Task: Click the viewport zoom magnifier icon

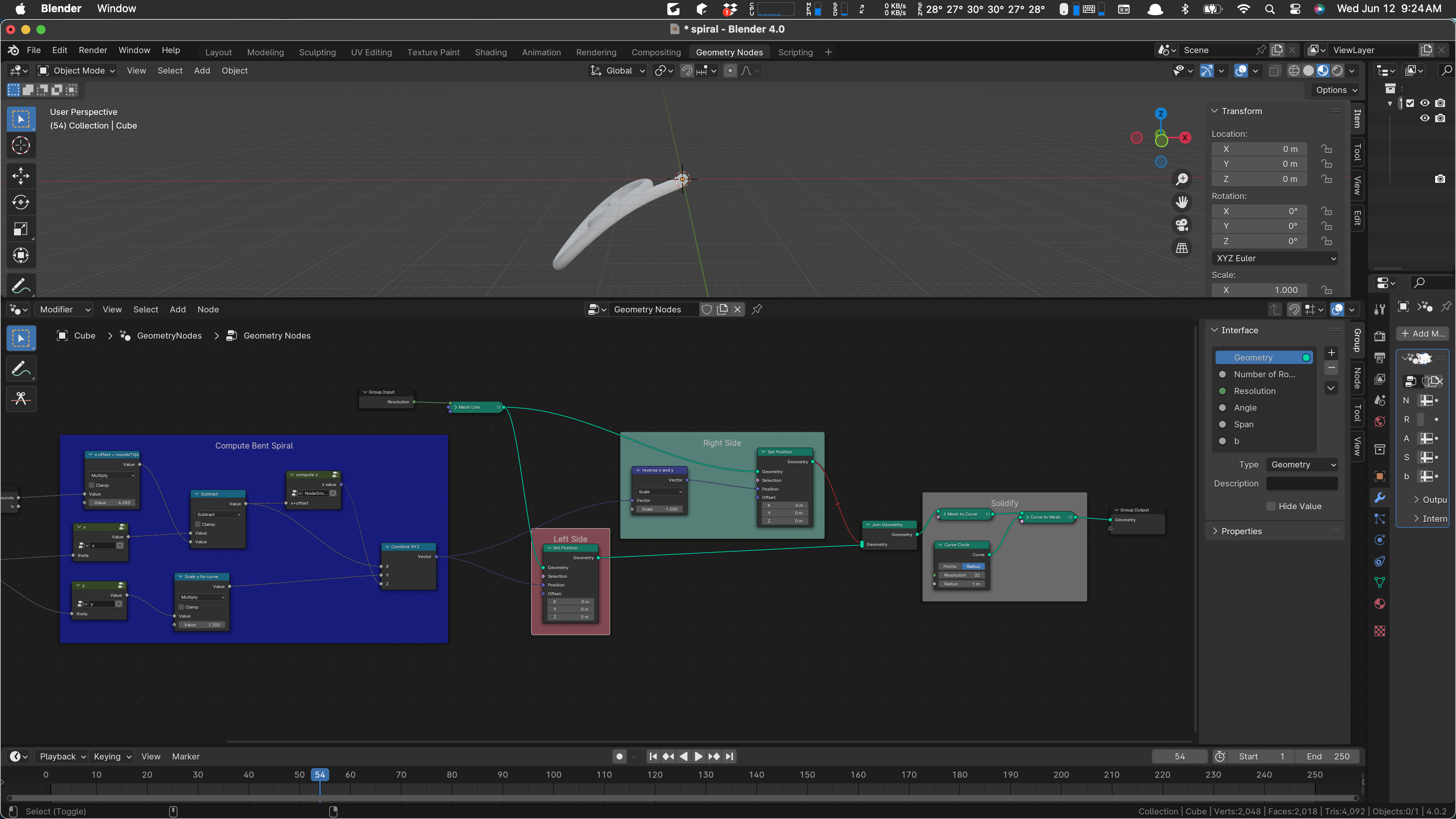Action: pyautogui.click(x=1182, y=179)
